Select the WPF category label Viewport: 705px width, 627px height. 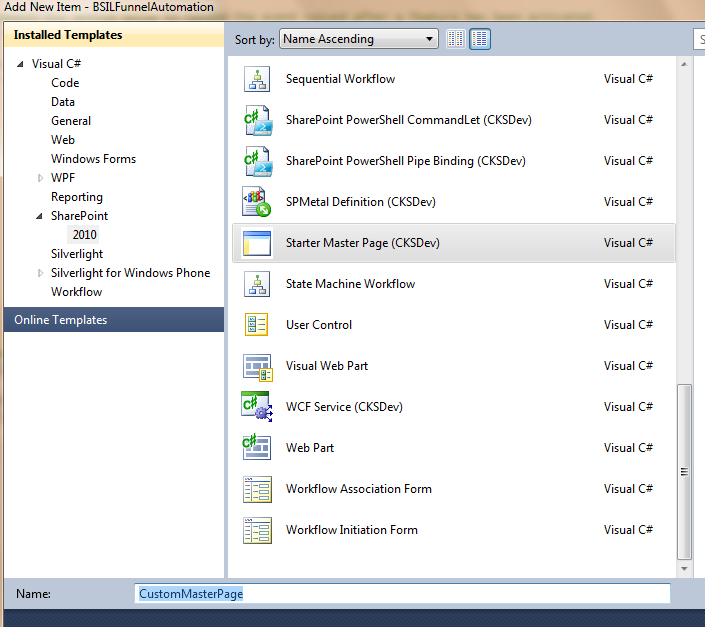(63, 178)
